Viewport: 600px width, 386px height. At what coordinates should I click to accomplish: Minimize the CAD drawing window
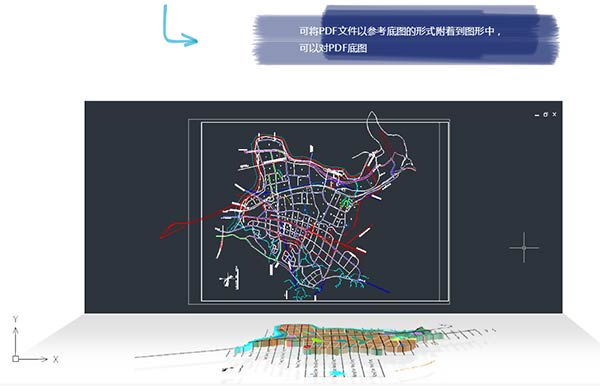tap(537, 115)
